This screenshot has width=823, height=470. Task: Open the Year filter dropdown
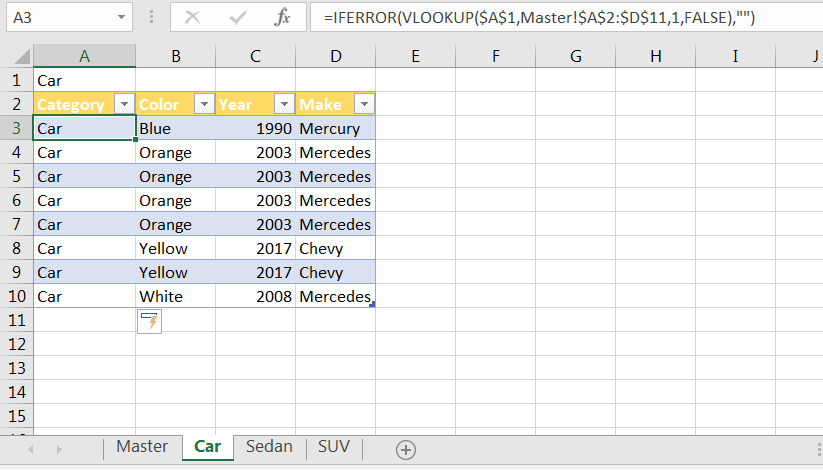coord(284,104)
